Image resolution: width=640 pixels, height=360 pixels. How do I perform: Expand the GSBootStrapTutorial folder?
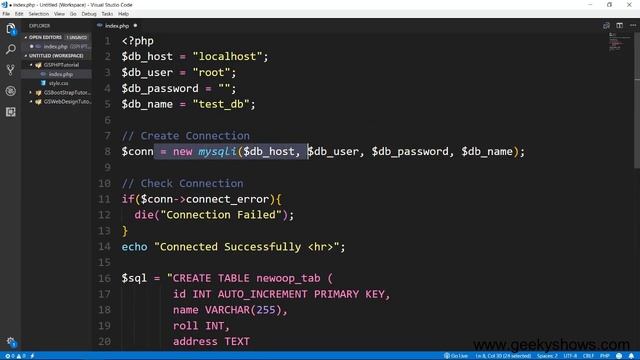pos(31,93)
